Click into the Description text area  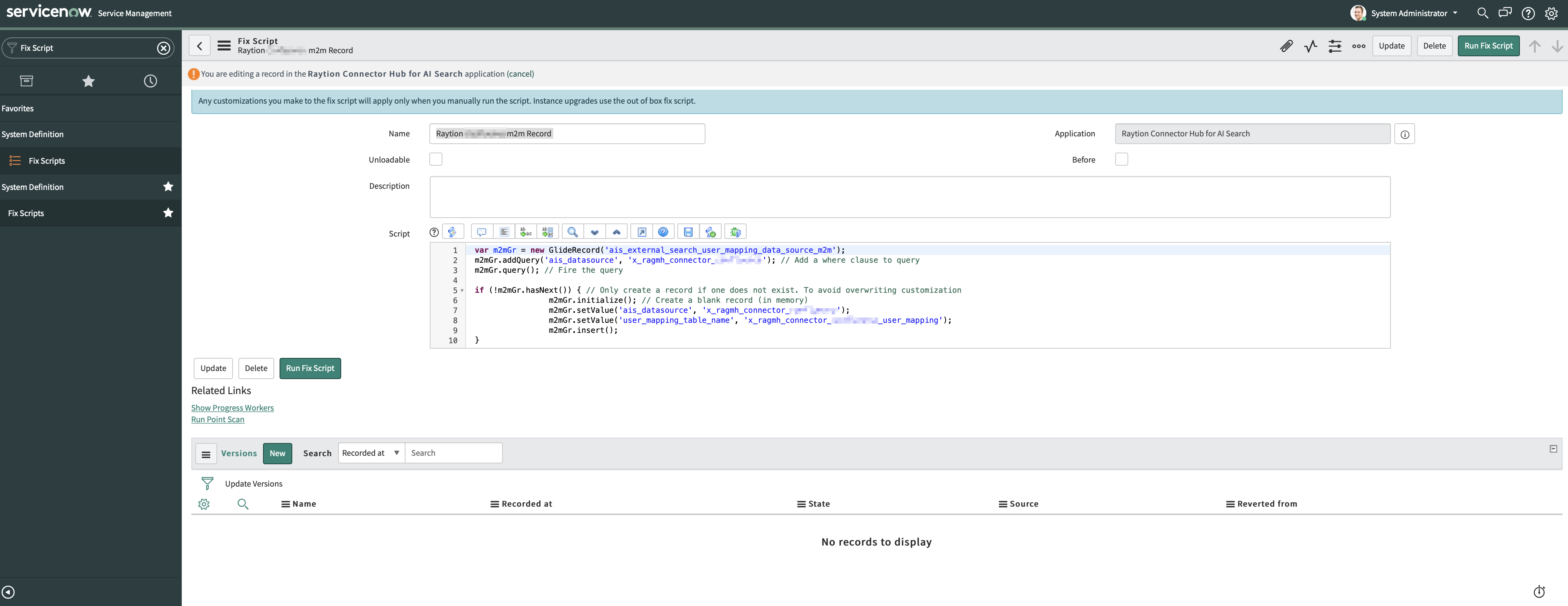910,197
